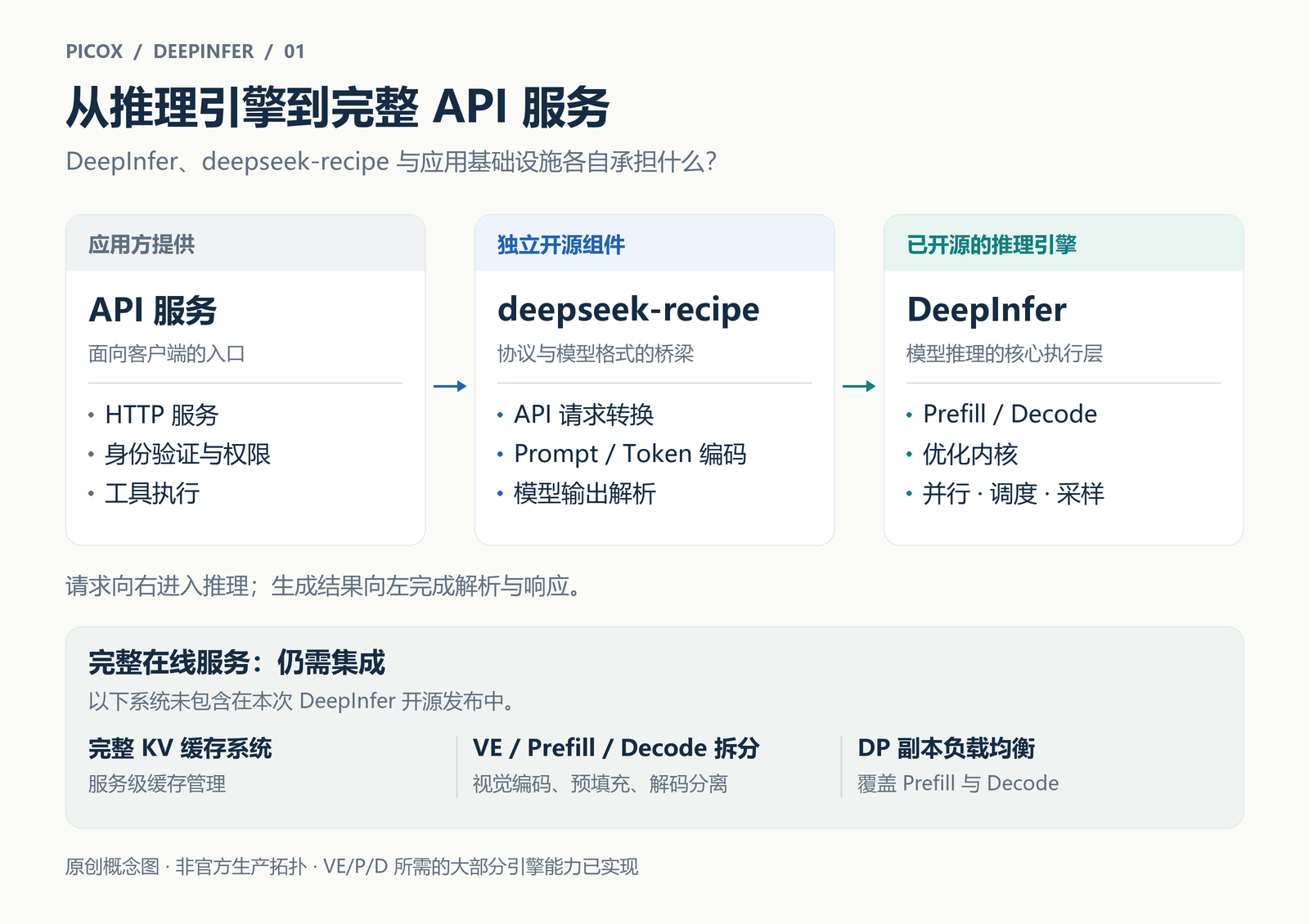Click the heading 完整在线服务:仍需集成
1309x924 pixels.
(x=236, y=662)
